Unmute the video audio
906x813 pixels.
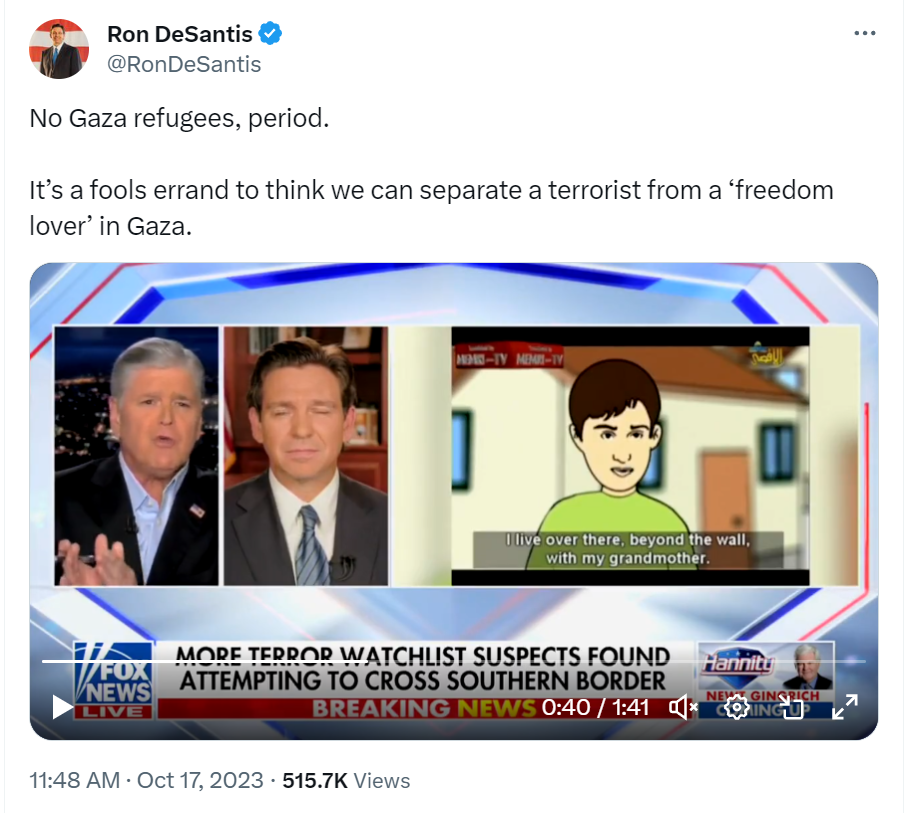(x=683, y=707)
